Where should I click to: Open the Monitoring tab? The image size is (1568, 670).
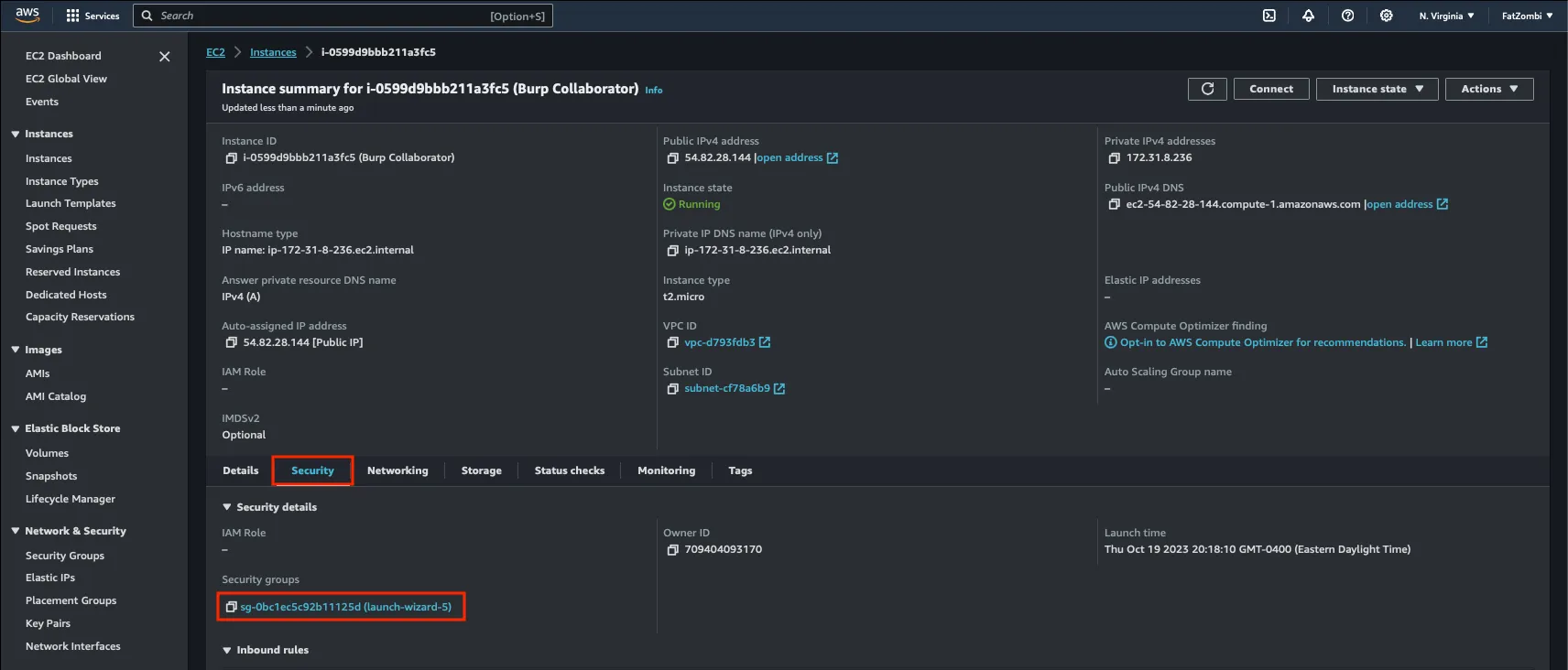coord(667,470)
